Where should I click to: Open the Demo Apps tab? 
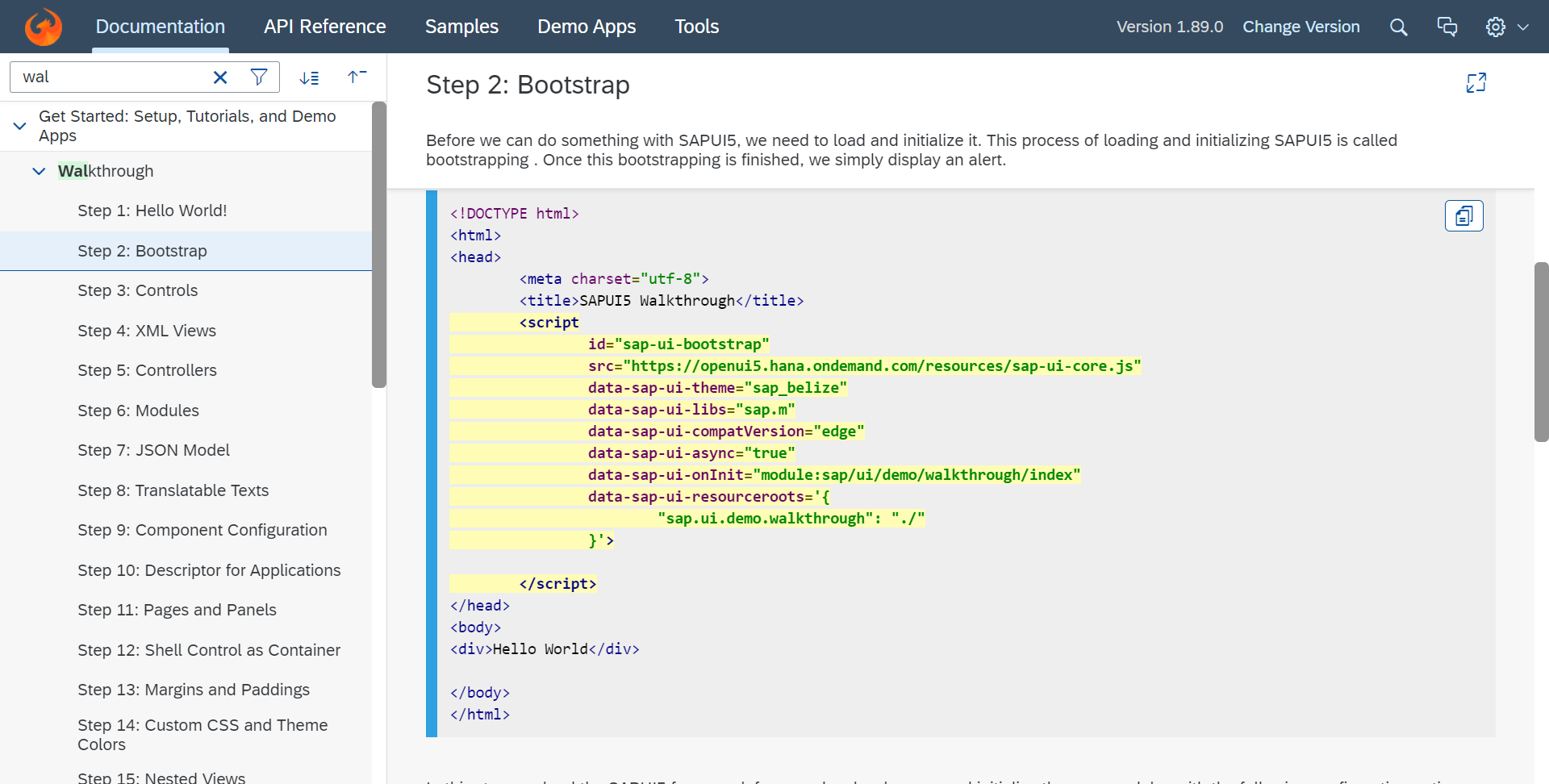(x=587, y=27)
